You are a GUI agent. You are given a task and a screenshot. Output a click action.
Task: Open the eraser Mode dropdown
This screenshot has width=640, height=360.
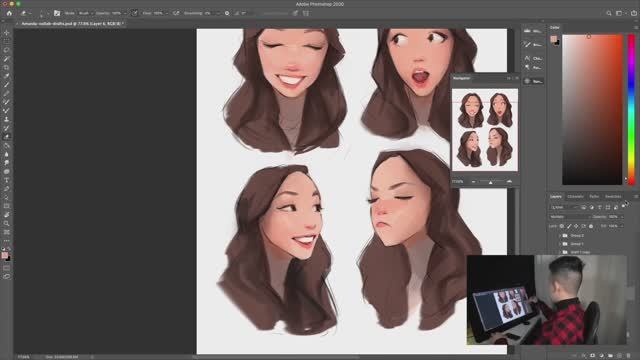click(x=84, y=13)
